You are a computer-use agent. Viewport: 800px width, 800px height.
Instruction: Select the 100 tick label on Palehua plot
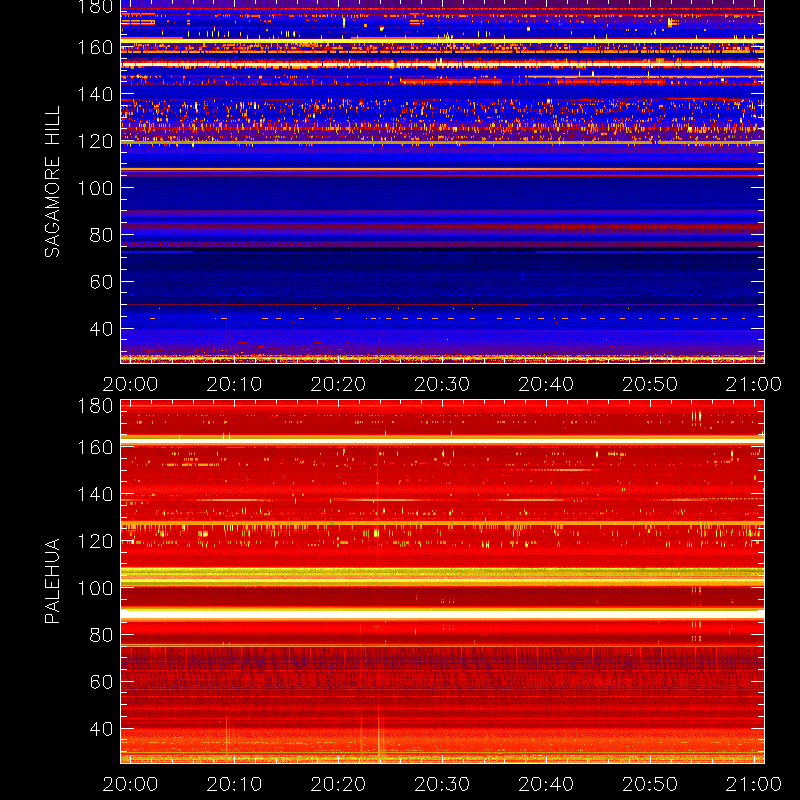point(95,588)
